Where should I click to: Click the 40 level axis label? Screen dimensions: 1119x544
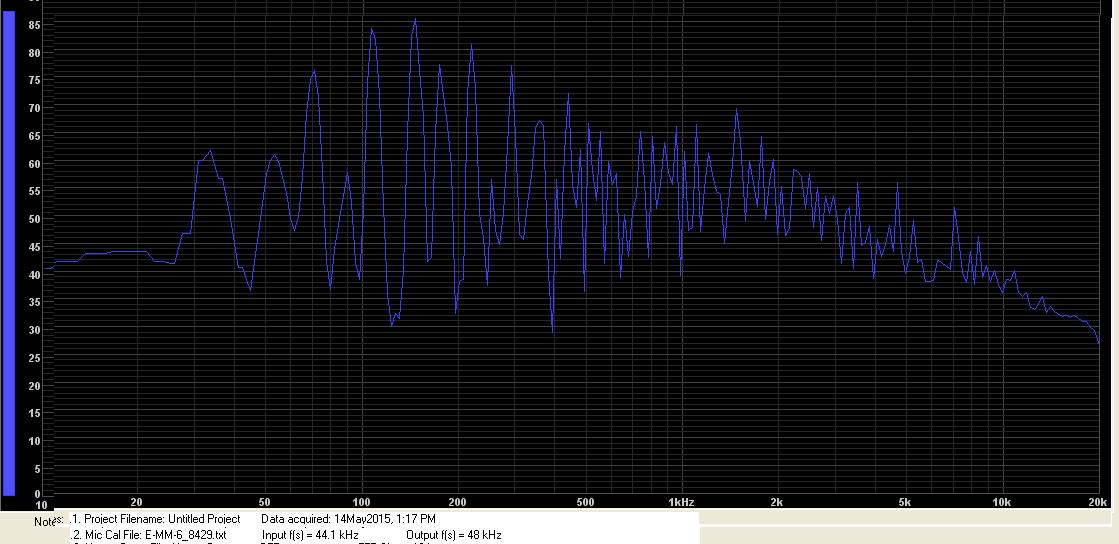34,275
